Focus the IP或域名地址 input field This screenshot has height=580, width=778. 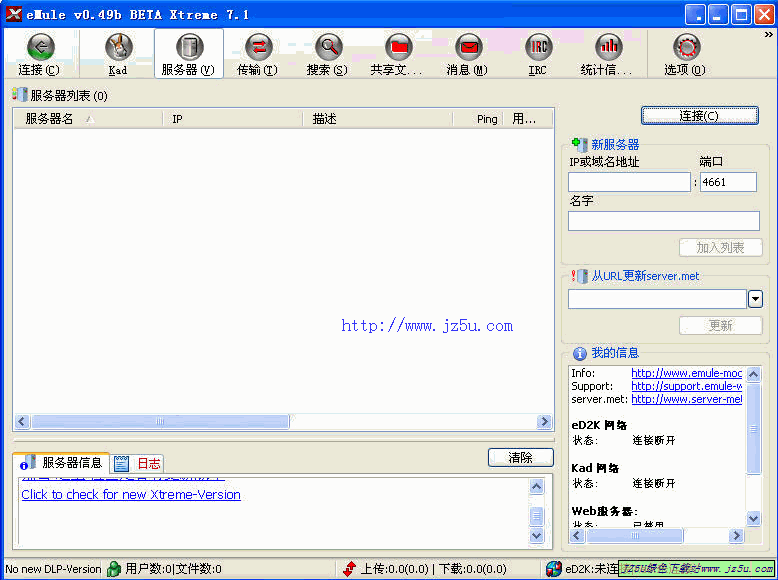click(629, 182)
